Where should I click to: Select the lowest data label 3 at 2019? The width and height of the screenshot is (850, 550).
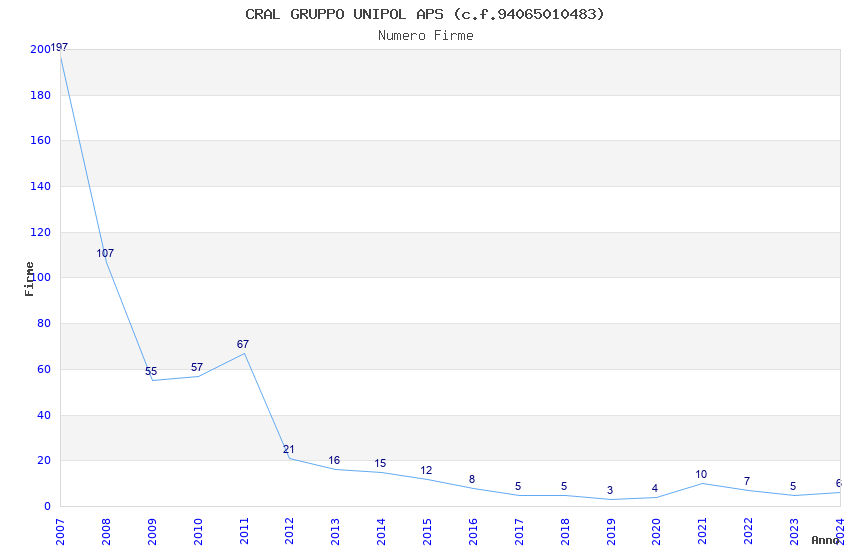610,490
